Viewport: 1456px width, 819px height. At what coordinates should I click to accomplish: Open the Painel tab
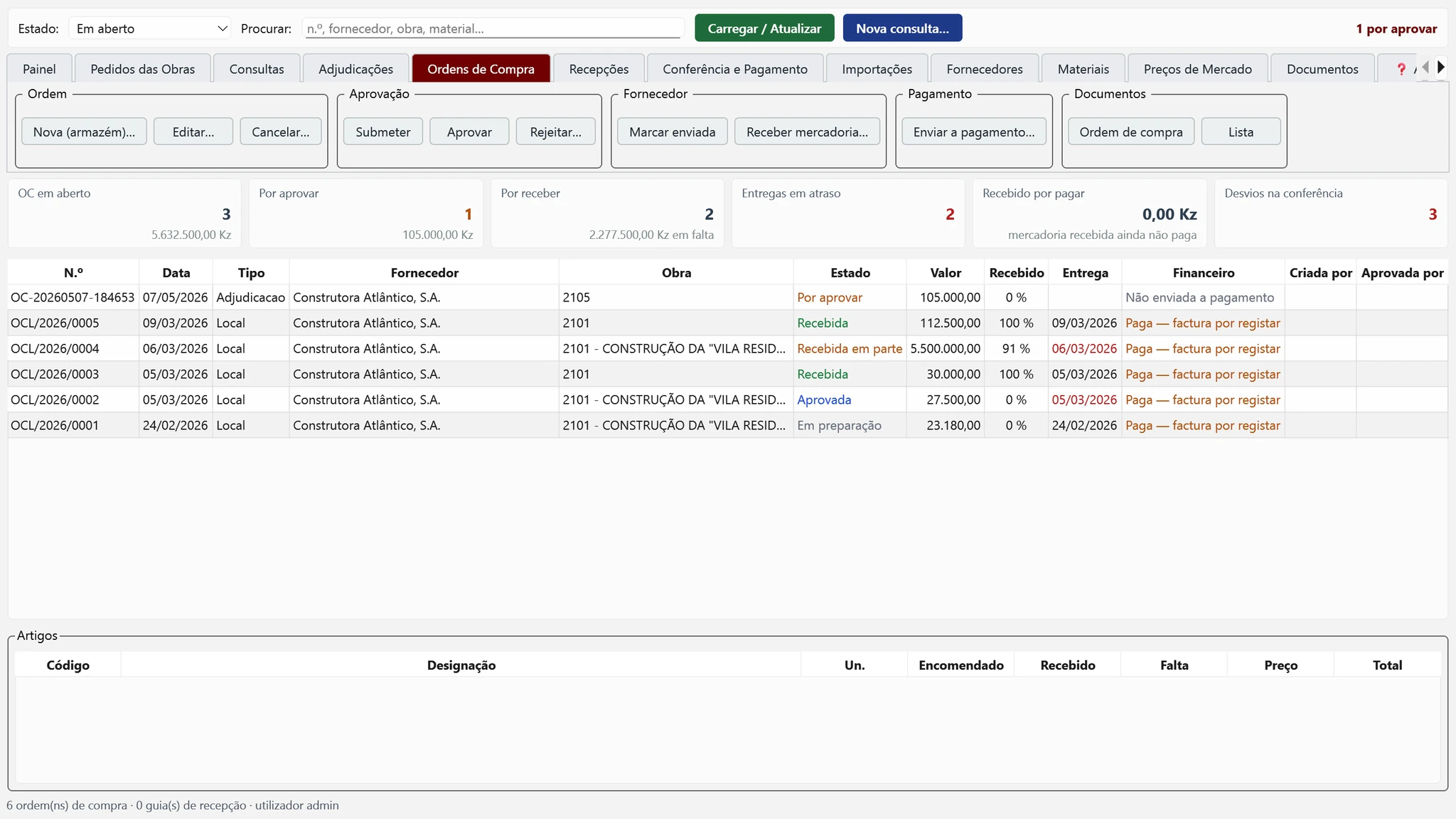click(39, 69)
